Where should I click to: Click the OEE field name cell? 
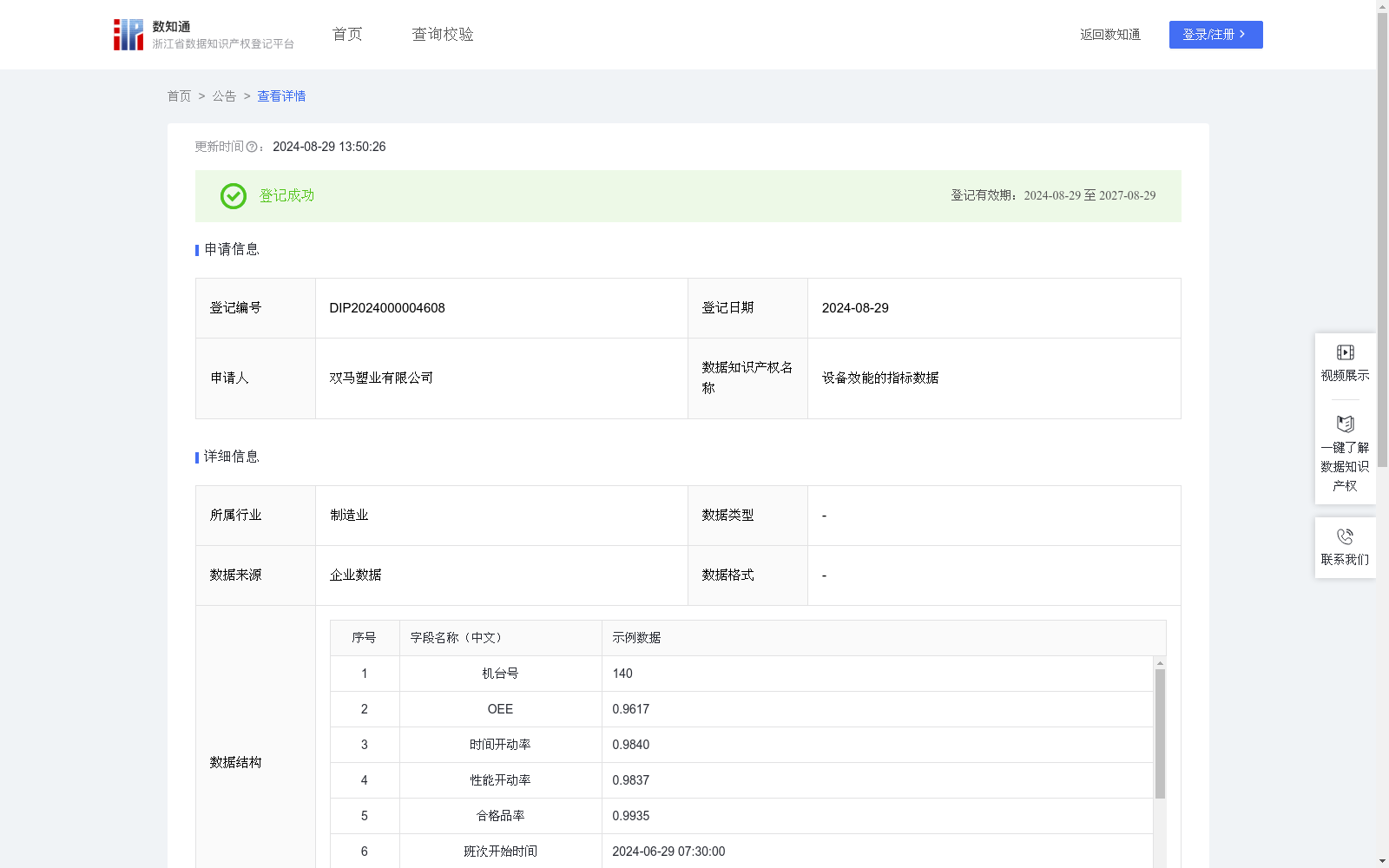click(501, 709)
